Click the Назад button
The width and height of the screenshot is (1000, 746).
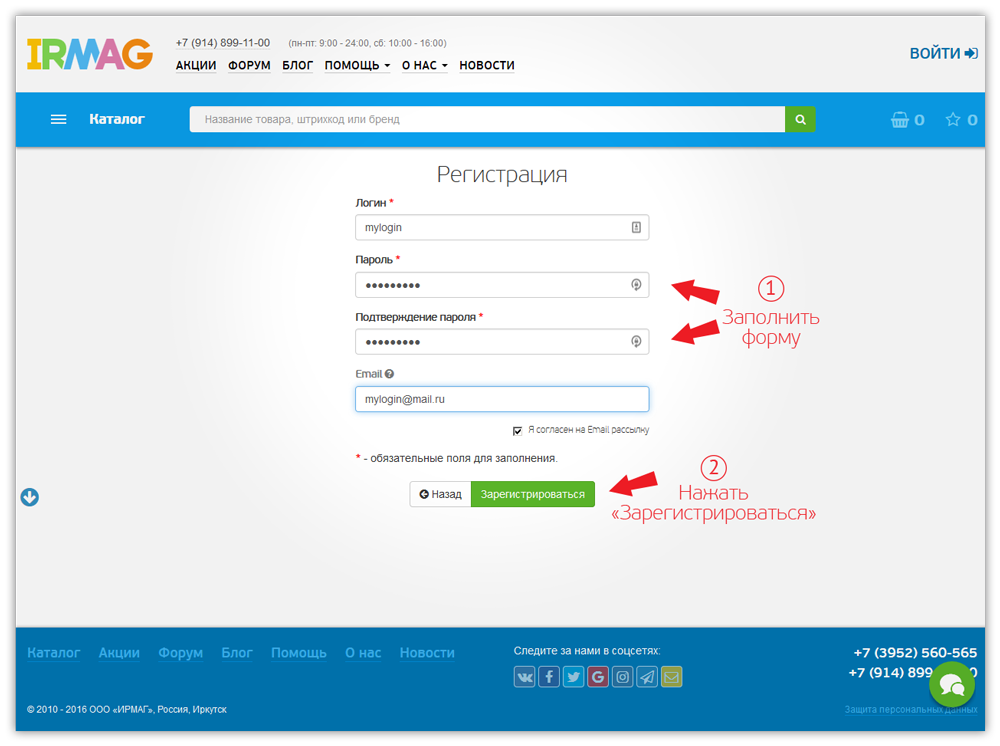point(440,494)
